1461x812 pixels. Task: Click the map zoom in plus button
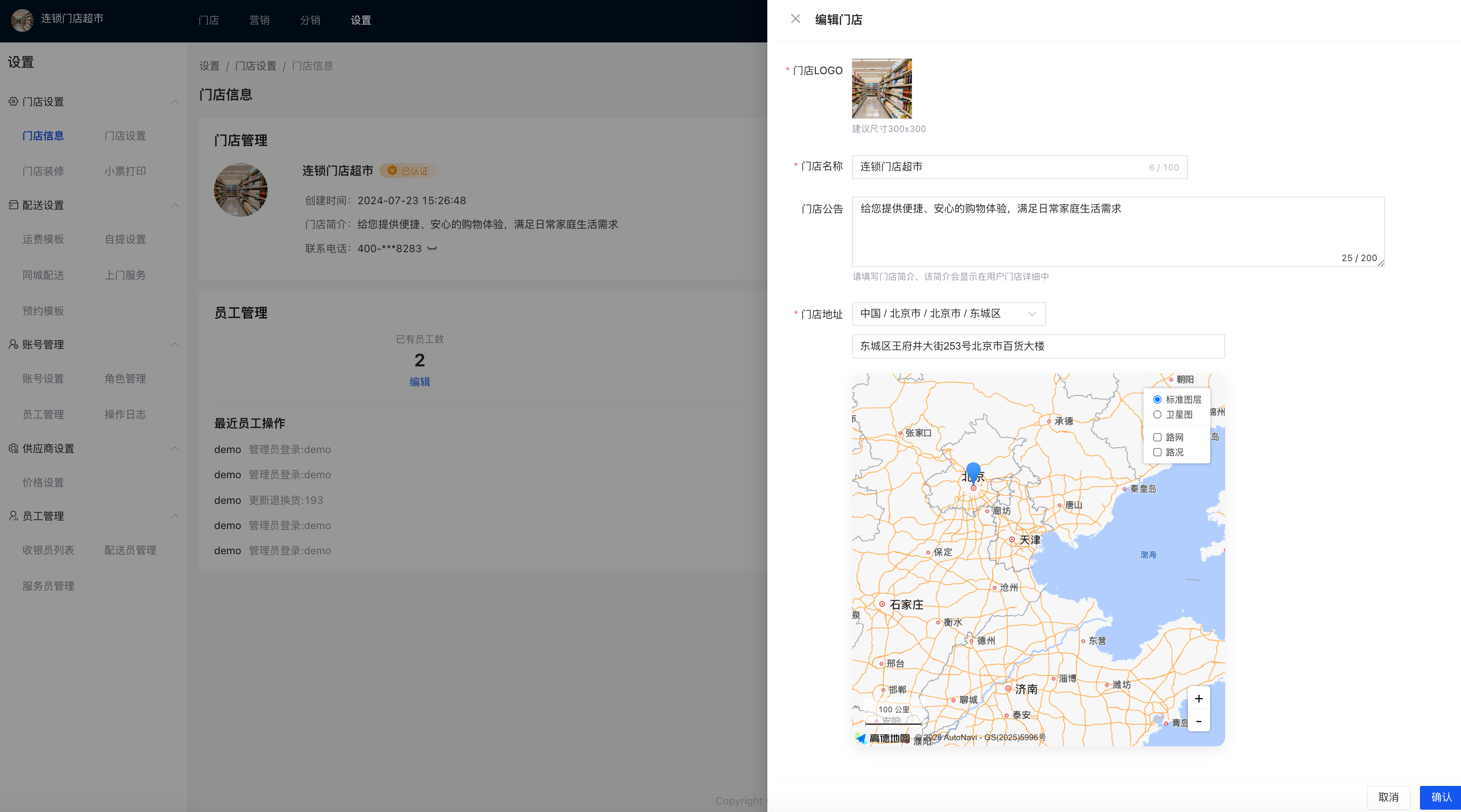(1199, 699)
